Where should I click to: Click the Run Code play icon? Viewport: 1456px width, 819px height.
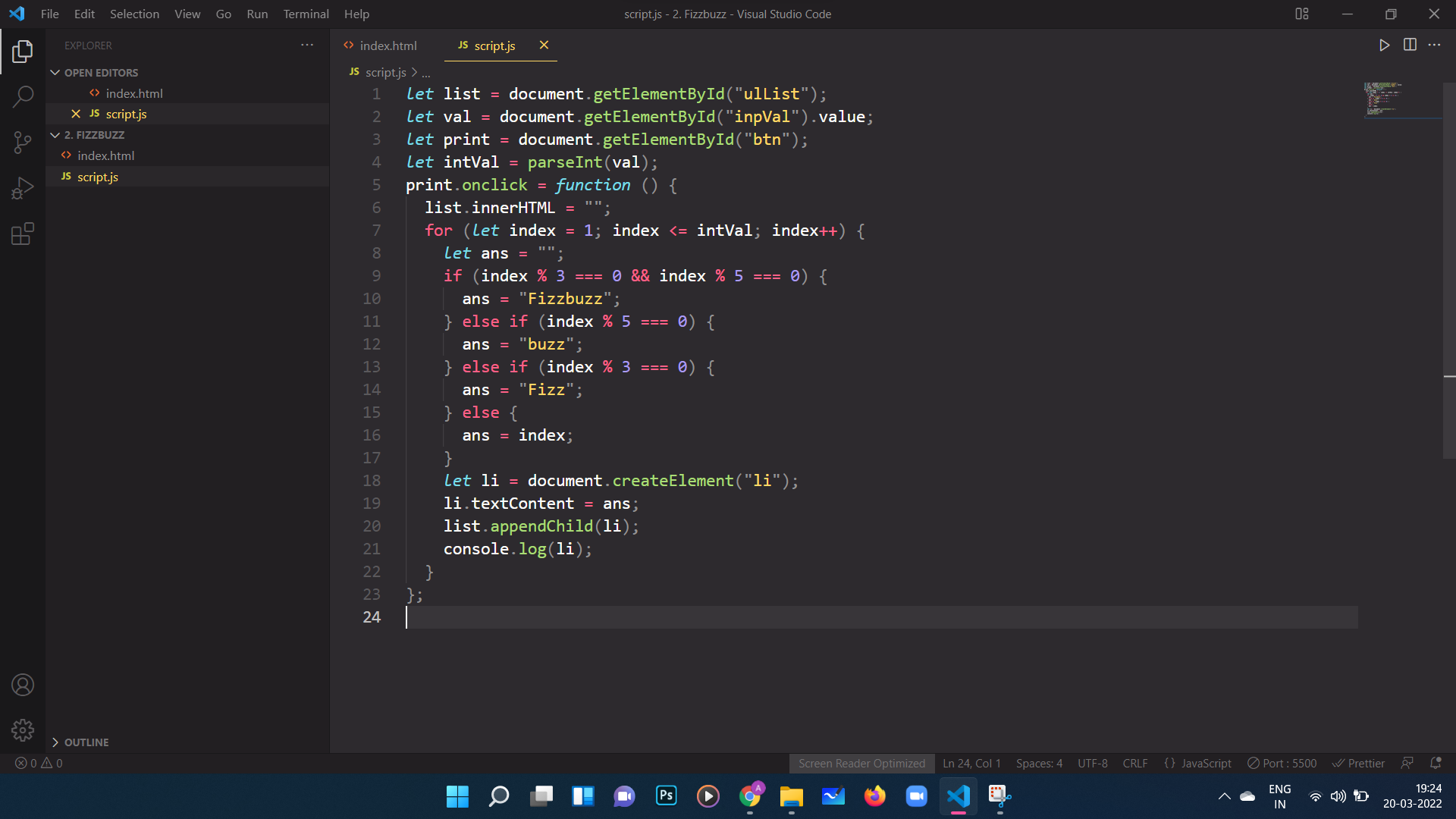[x=1384, y=45]
